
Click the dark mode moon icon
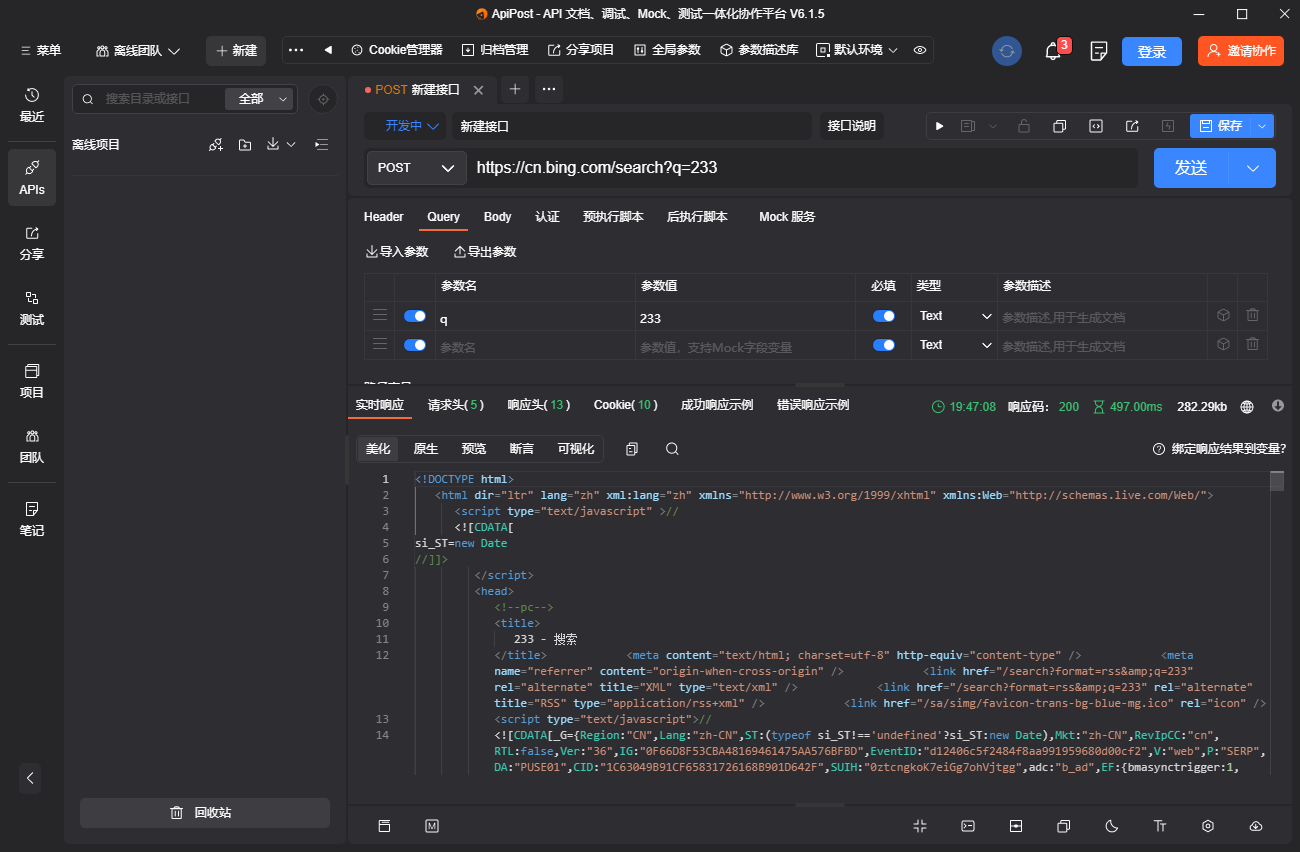pos(1112,826)
